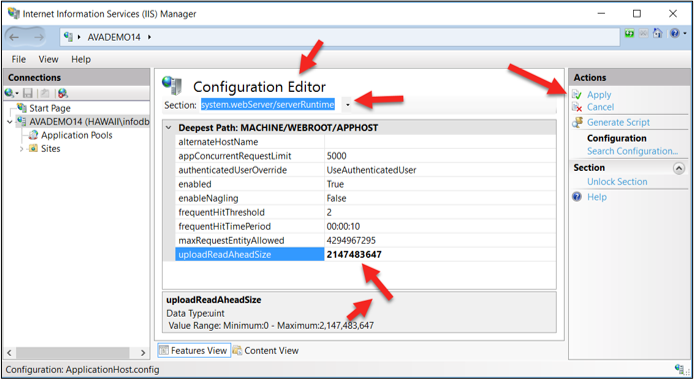694x379 pixels.
Task: Click the Save Connections floppy disk icon
Action: (x=28, y=93)
